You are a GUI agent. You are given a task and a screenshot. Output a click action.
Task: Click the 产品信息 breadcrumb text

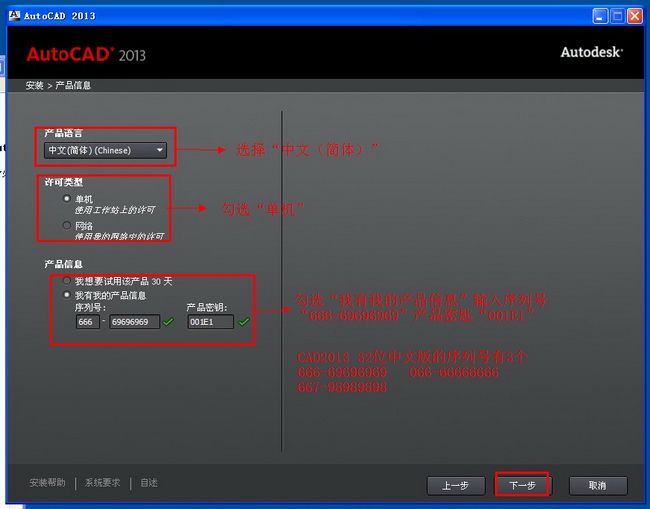pos(73,85)
